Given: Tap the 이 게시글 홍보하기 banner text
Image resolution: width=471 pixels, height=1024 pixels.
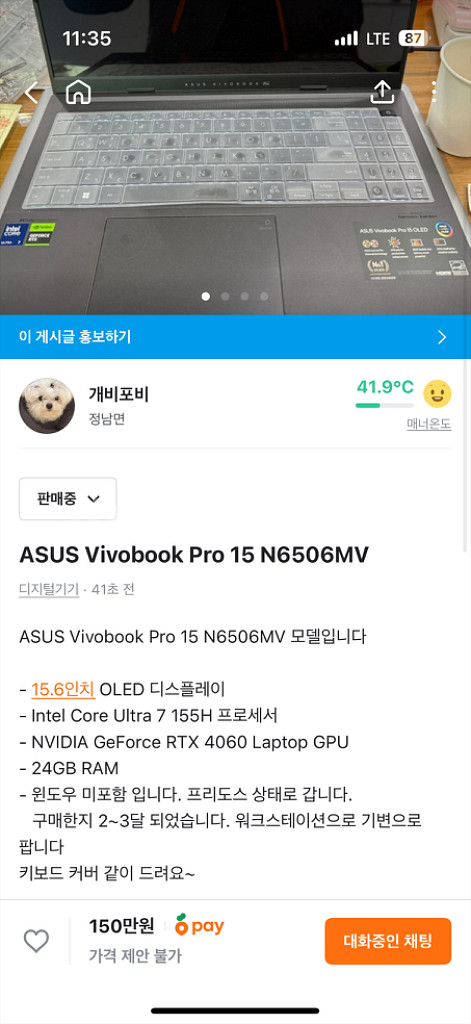Looking at the screenshot, I should click(75, 337).
